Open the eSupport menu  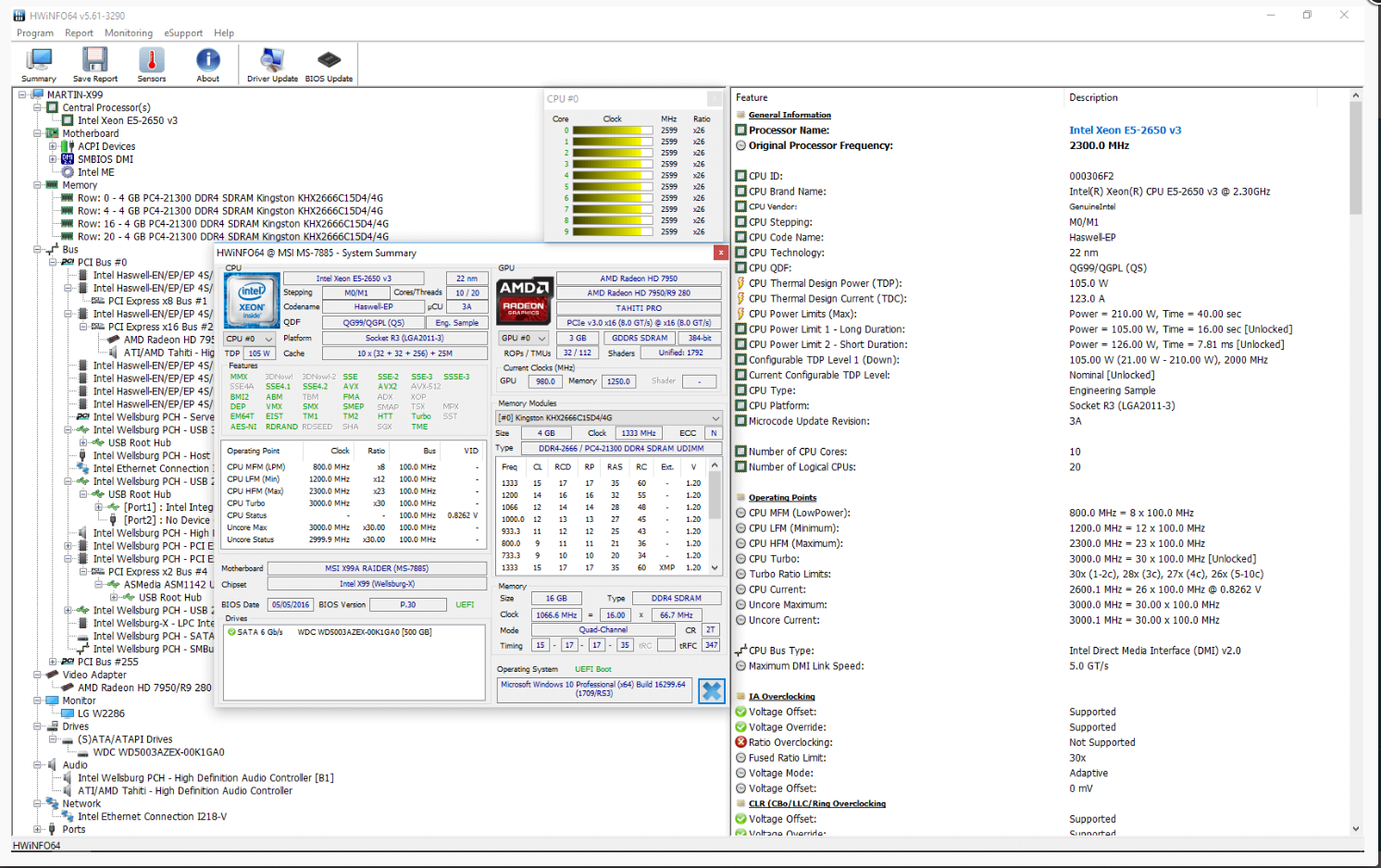click(x=183, y=33)
